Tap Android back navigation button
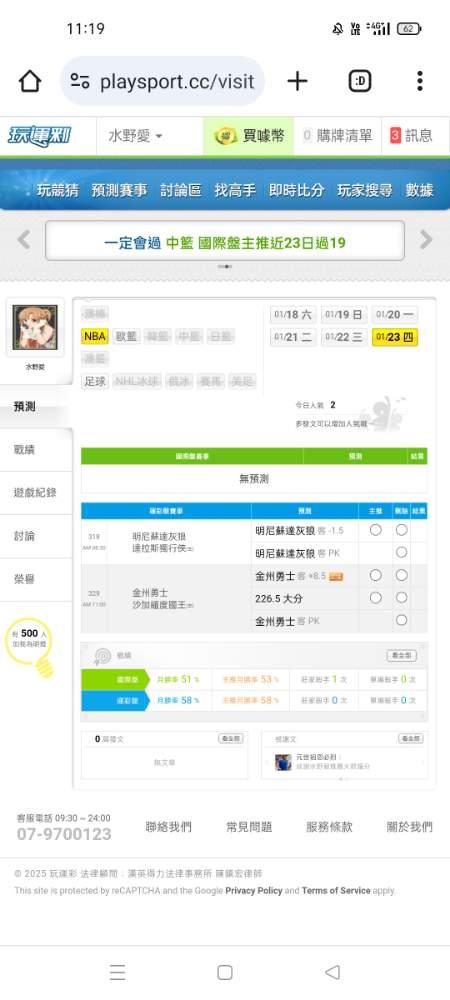The image size is (450, 1000). (332, 972)
